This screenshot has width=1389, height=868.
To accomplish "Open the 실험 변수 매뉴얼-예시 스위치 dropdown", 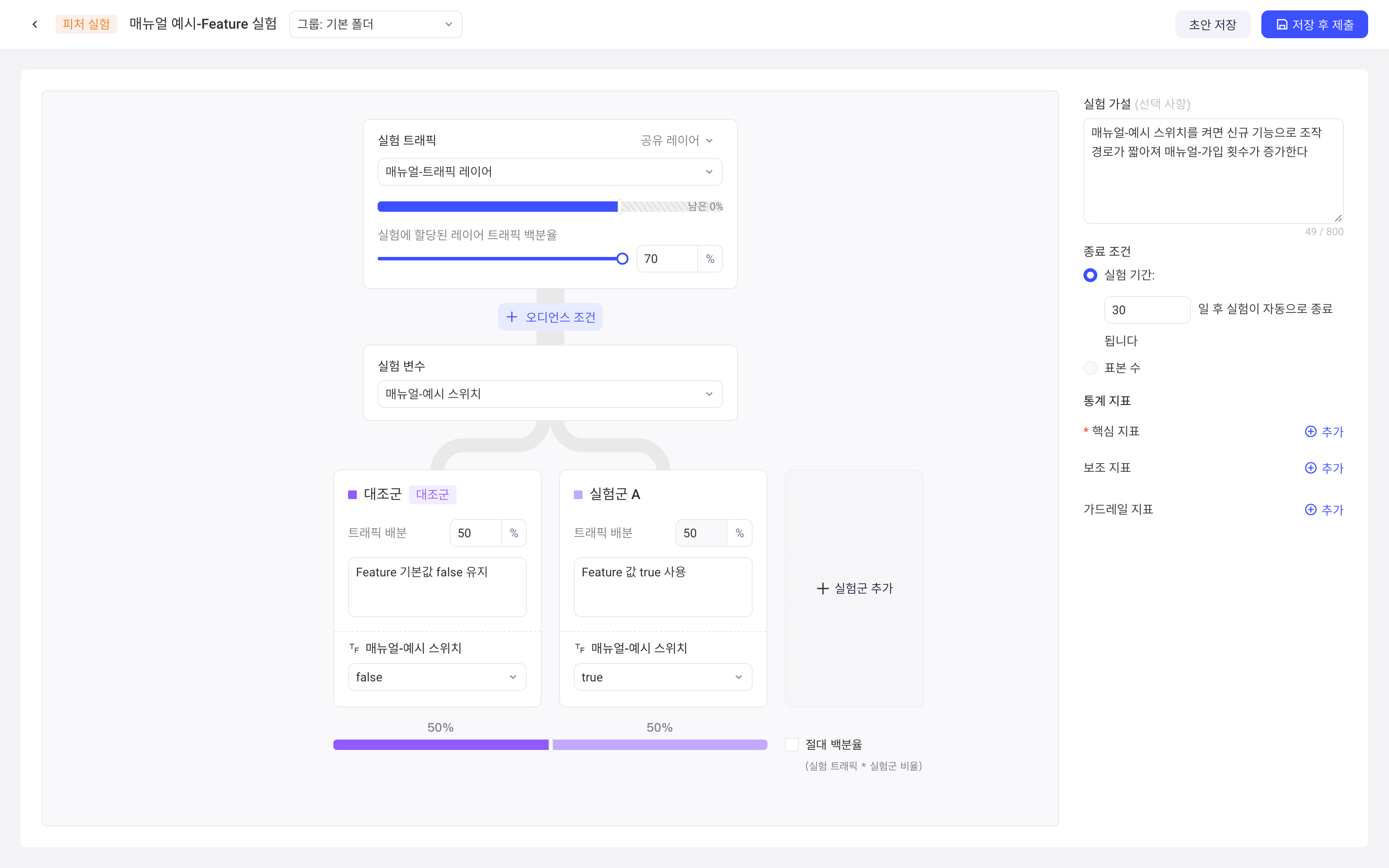I will (549, 394).
